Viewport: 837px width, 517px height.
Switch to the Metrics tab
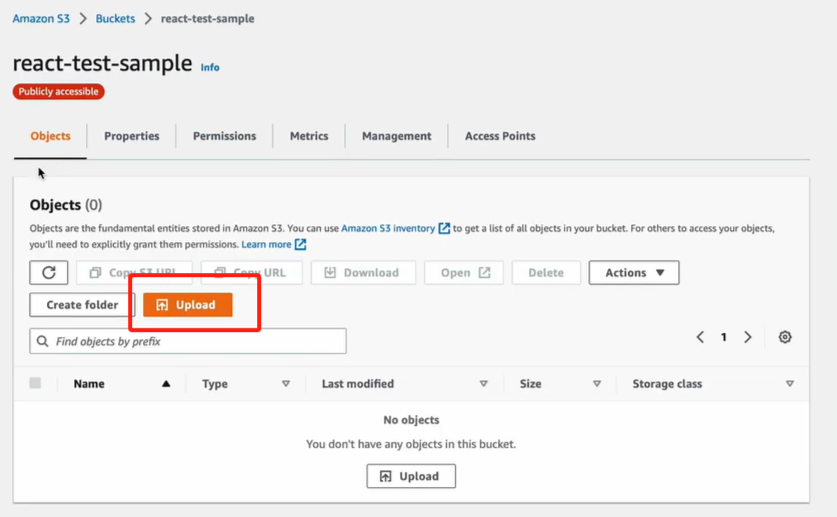pyautogui.click(x=309, y=136)
